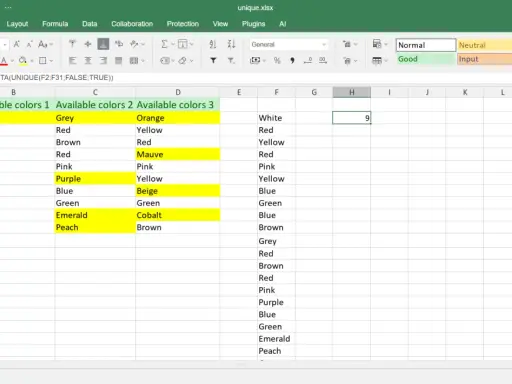Open the Clear eraser menu
512x384 pixels.
click(185, 61)
